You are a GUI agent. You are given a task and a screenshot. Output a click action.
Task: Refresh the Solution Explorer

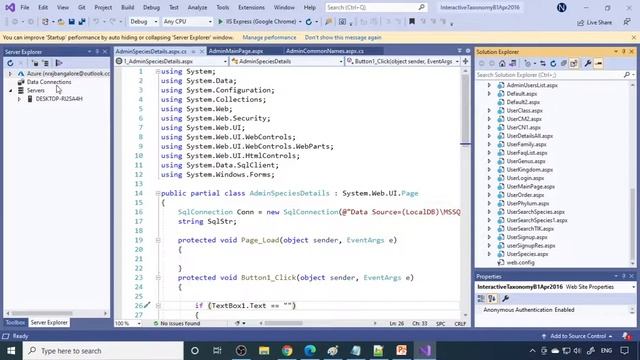click(553, 63)
